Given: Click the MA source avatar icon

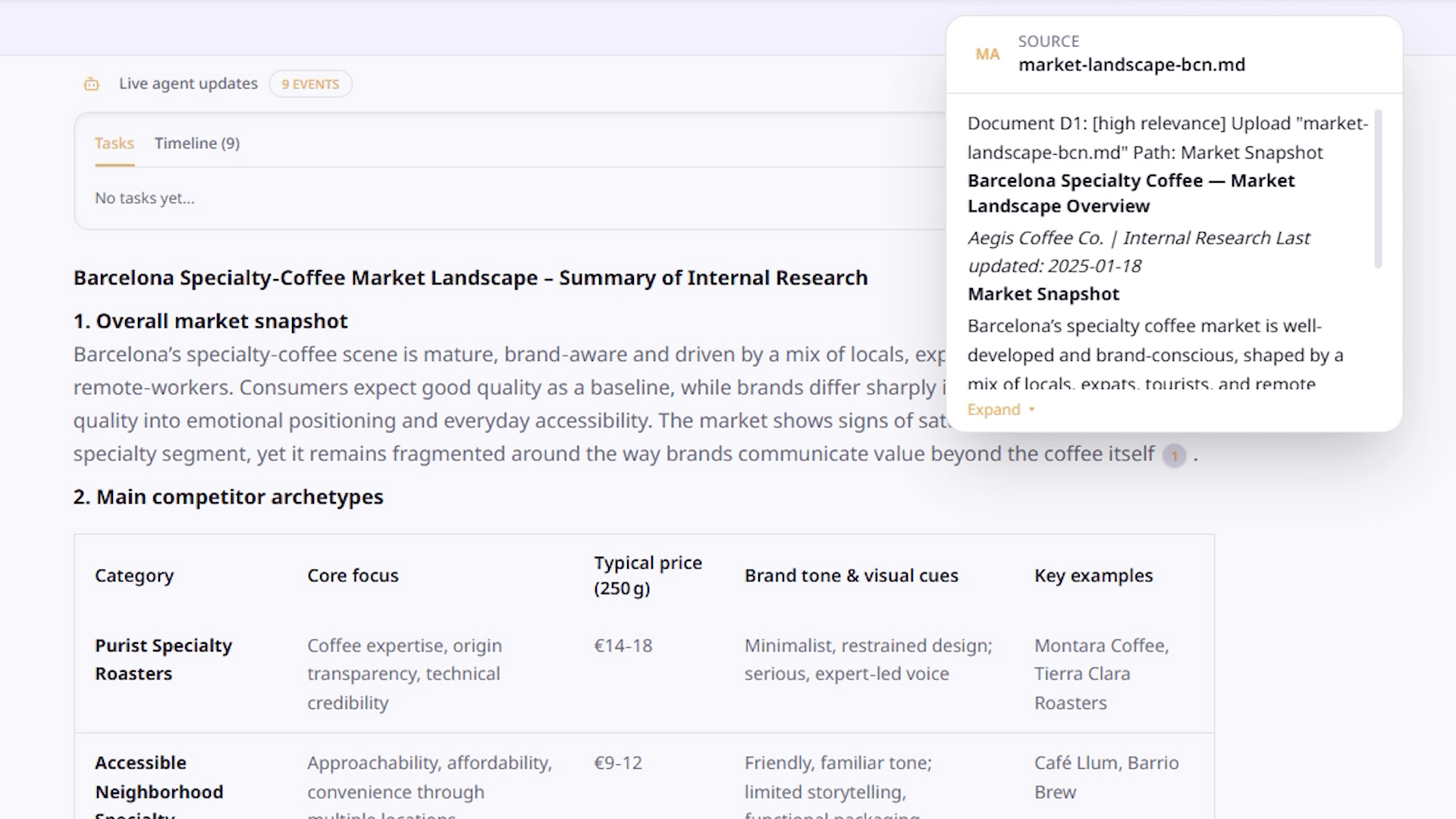Looking at the screenshot, I should pyautogui.click(x=987, y=55).
